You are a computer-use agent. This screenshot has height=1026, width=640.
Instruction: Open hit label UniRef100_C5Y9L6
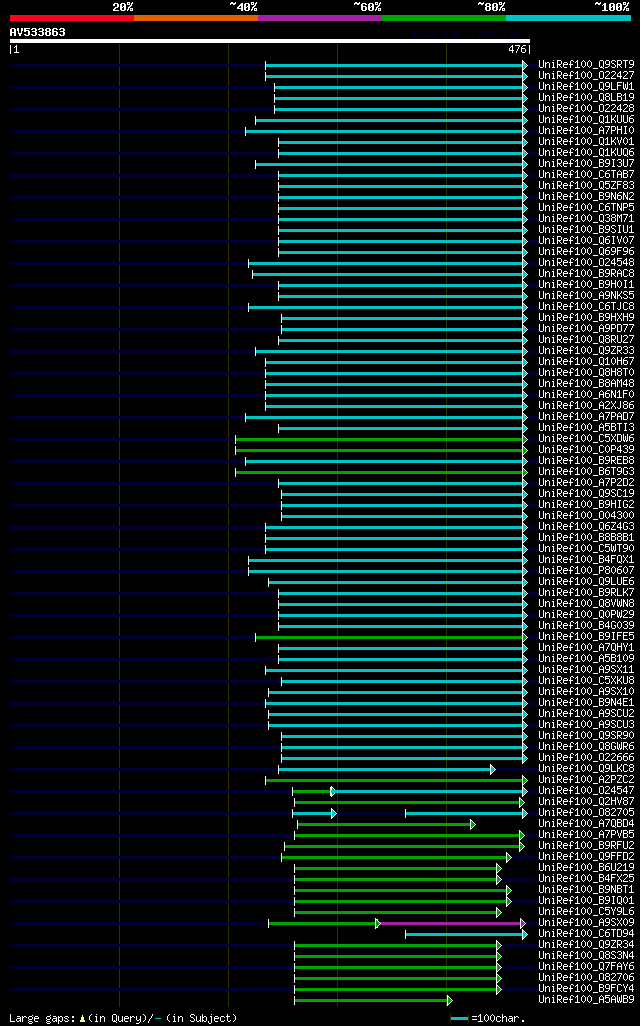pos(586,911)
